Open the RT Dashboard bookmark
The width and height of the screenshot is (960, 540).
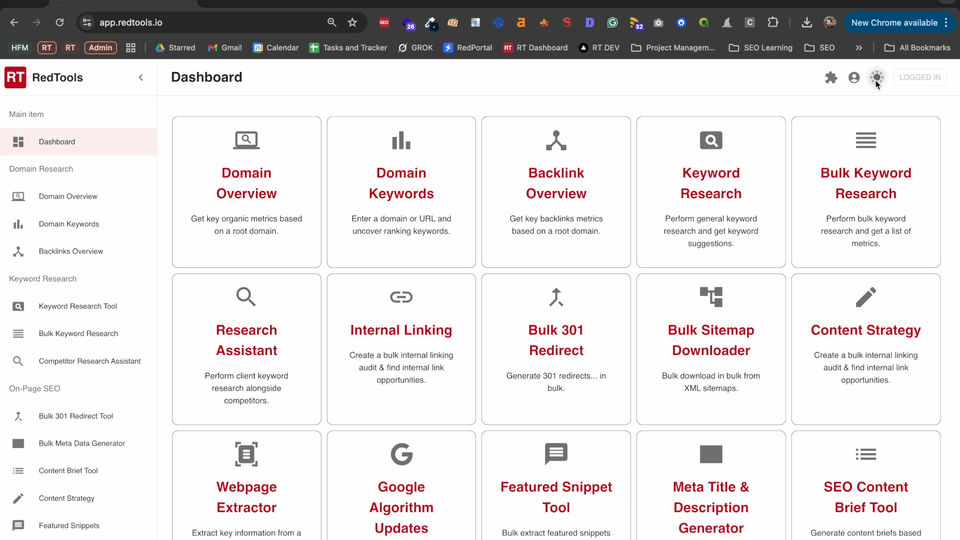535,47
